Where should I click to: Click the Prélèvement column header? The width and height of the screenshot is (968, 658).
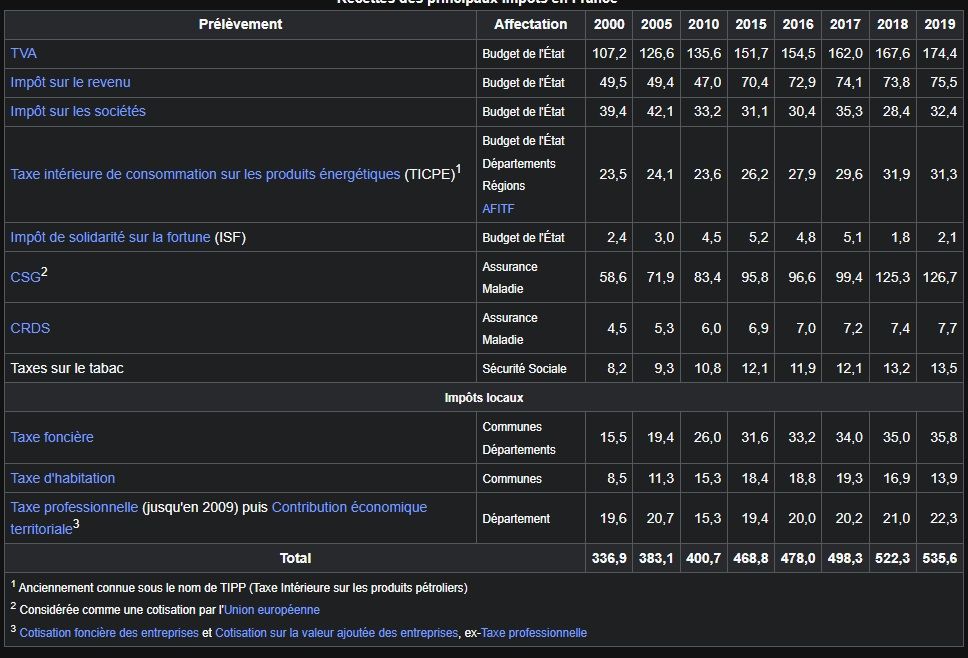240,24
